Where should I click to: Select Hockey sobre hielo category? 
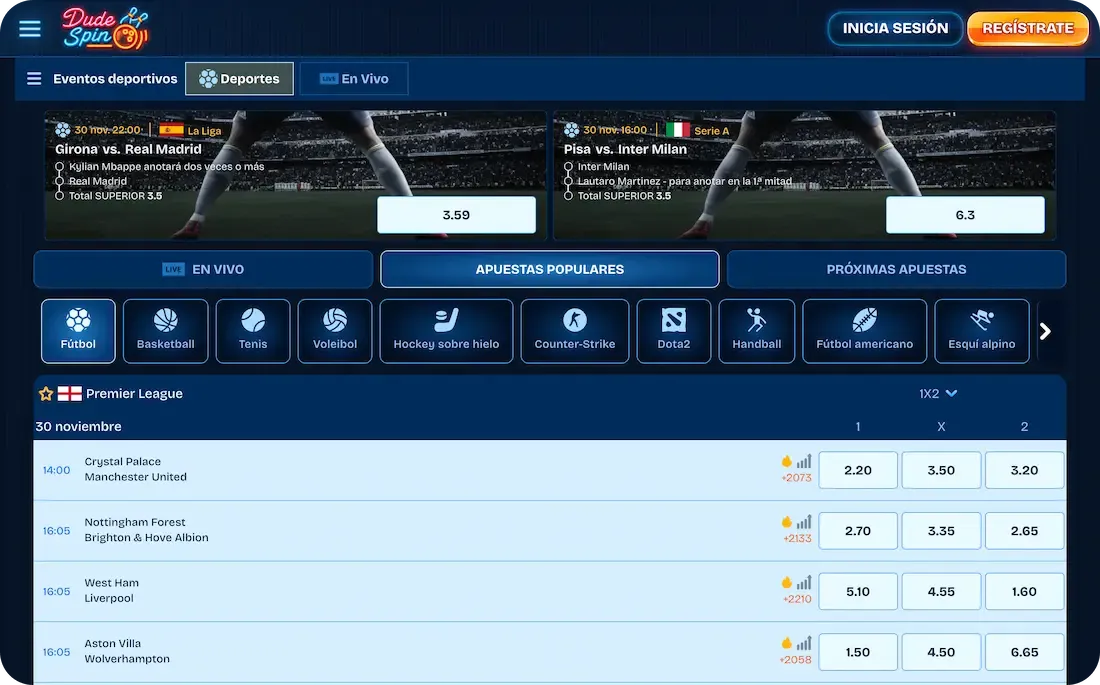[x=446, y=331]
